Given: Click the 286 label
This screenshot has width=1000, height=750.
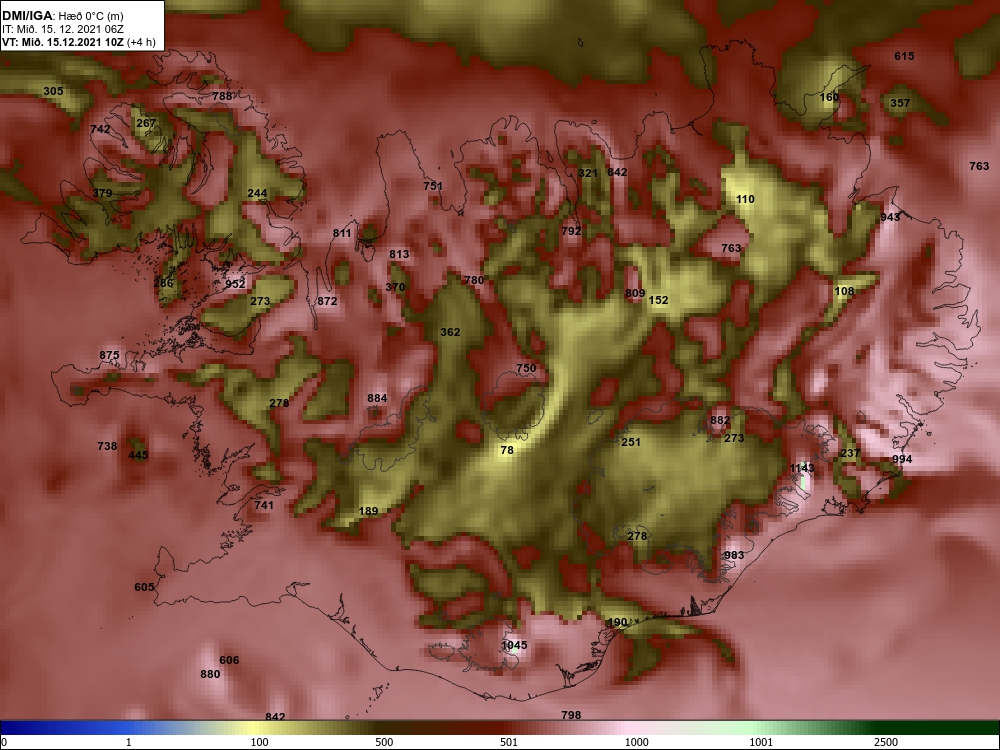Looking at the screenshot, I should [x=163, y=284].
